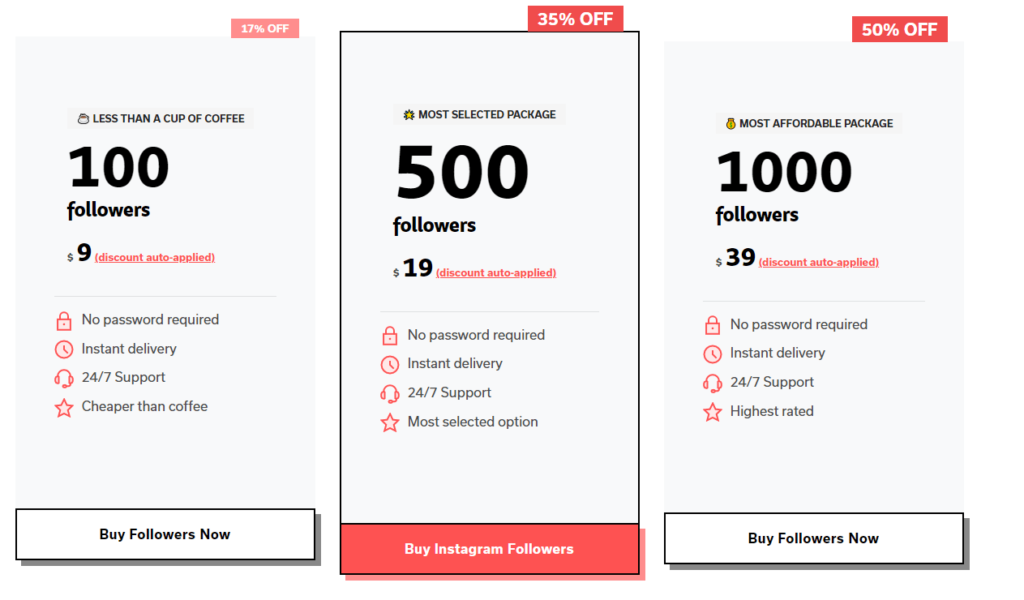Open discount auto-applied link for $19 plan
This screenshot has height=600, width=1024.
pos(496,273)
